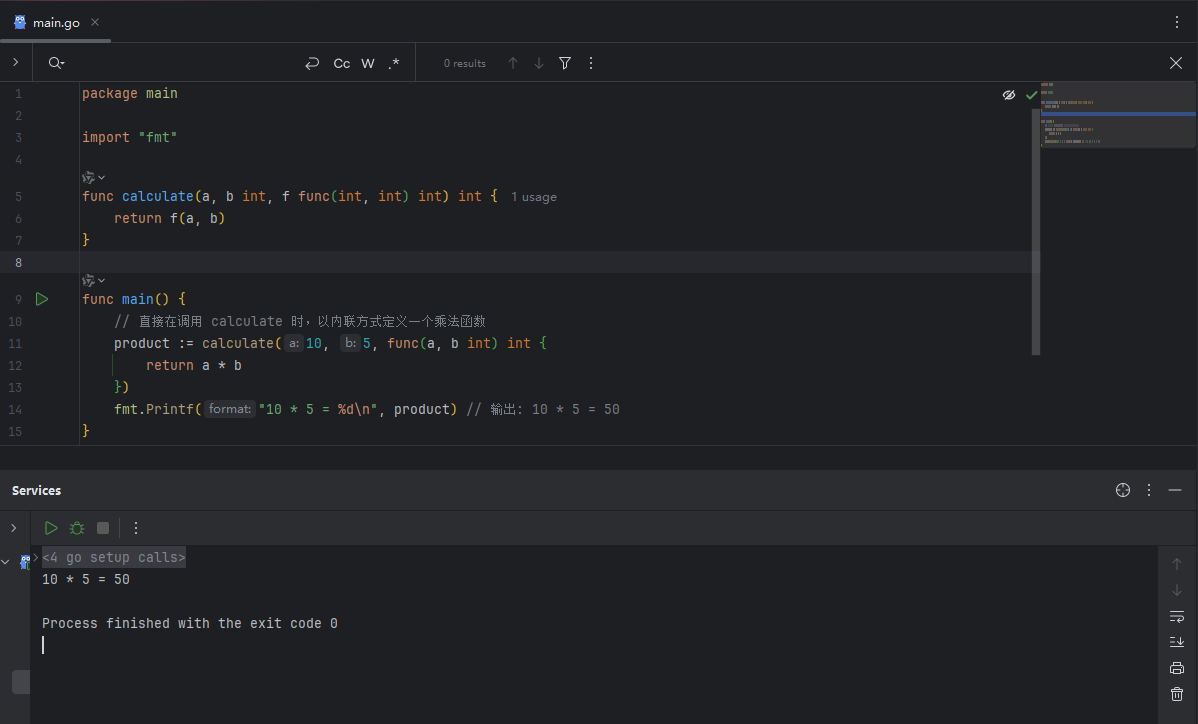
Task: Toggle Match Case (Cc) in find bar
Action: [x=342, y=63]
